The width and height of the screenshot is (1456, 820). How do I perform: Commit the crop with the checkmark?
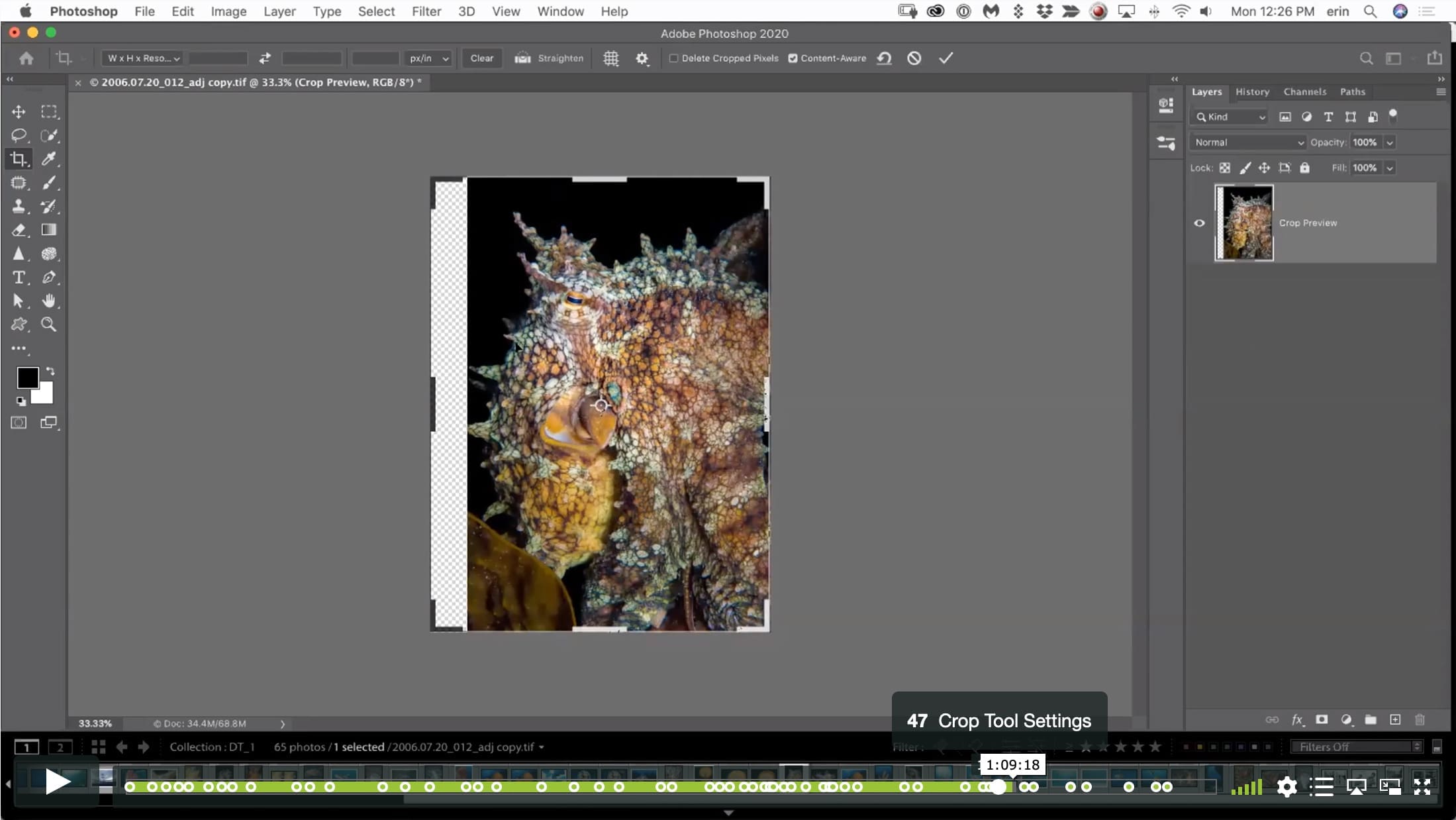946,58
